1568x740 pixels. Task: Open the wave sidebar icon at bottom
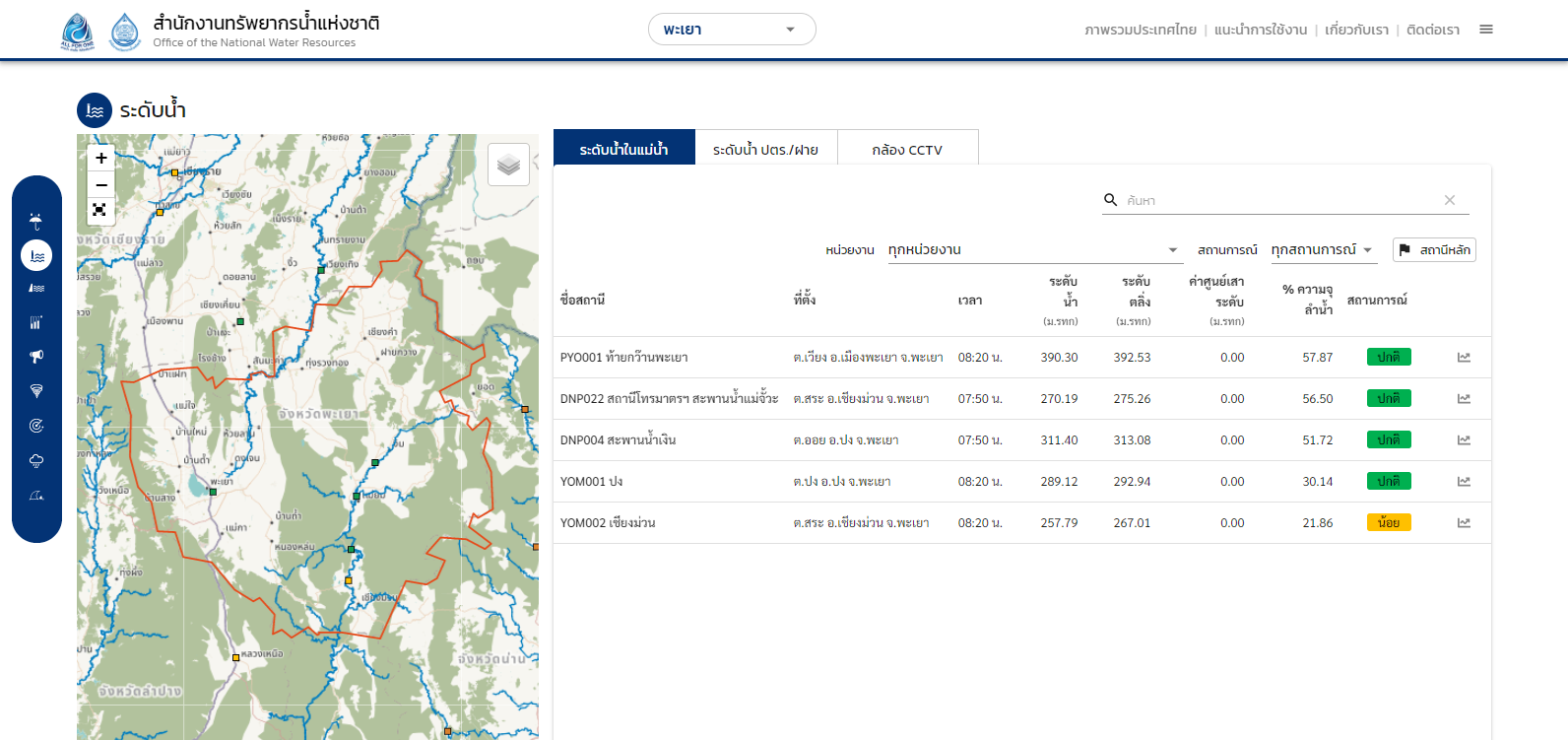[x=36, y=496]
